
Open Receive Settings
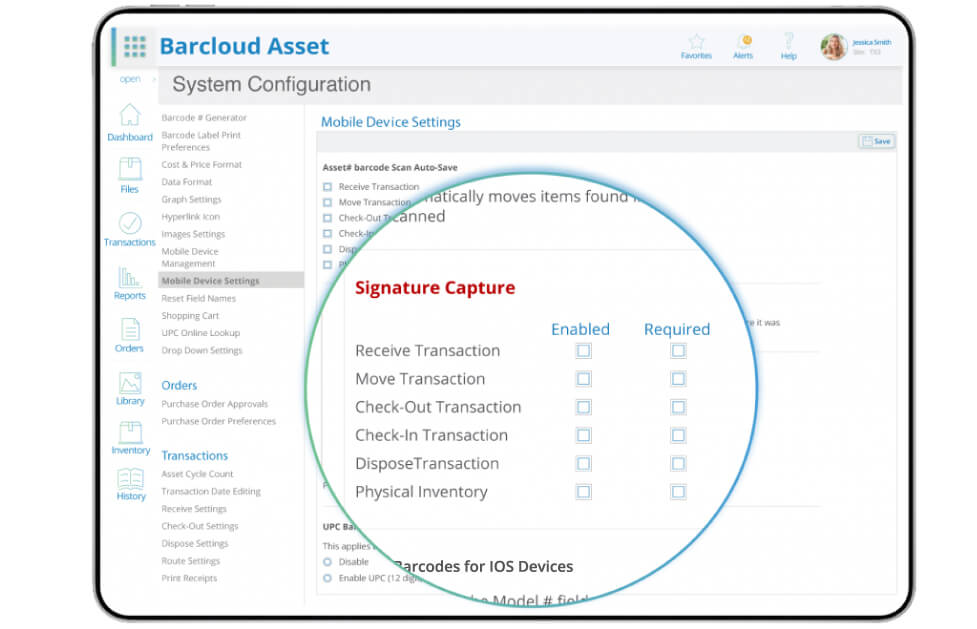(194, 509)
